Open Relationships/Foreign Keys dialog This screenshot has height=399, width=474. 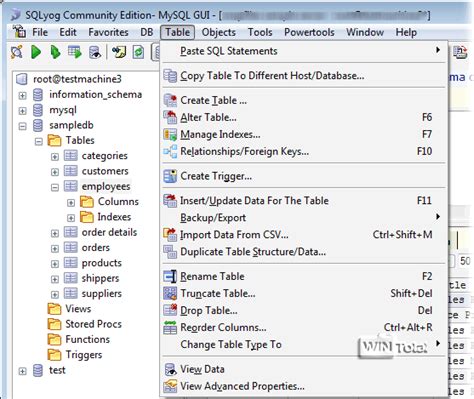coord(304,151)
